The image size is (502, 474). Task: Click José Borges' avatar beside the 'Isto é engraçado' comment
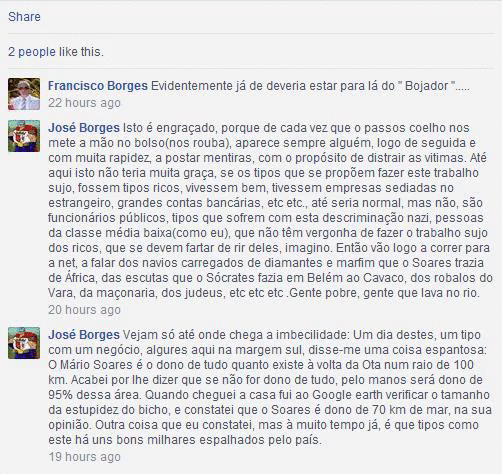(x=24, y=136)
